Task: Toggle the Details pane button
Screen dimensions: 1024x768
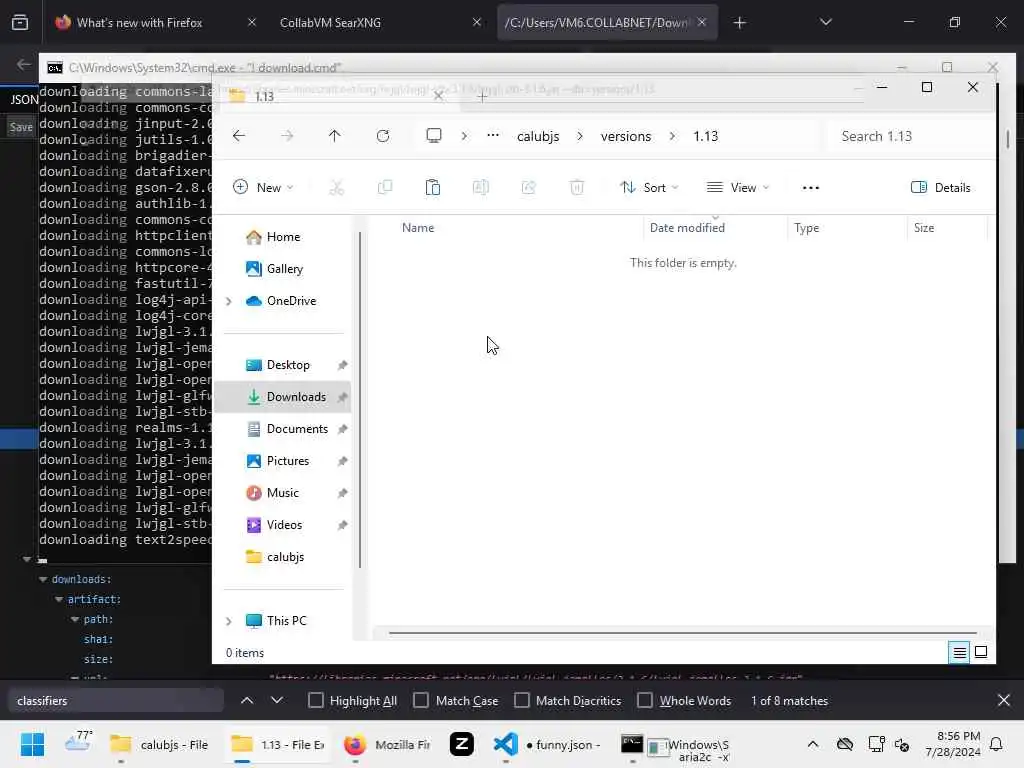Action: (940, 188)
